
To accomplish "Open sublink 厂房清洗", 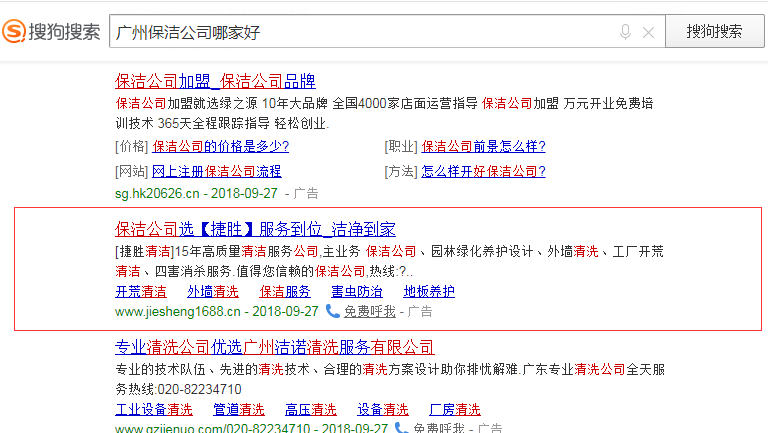I will click(x=455, y=409).
